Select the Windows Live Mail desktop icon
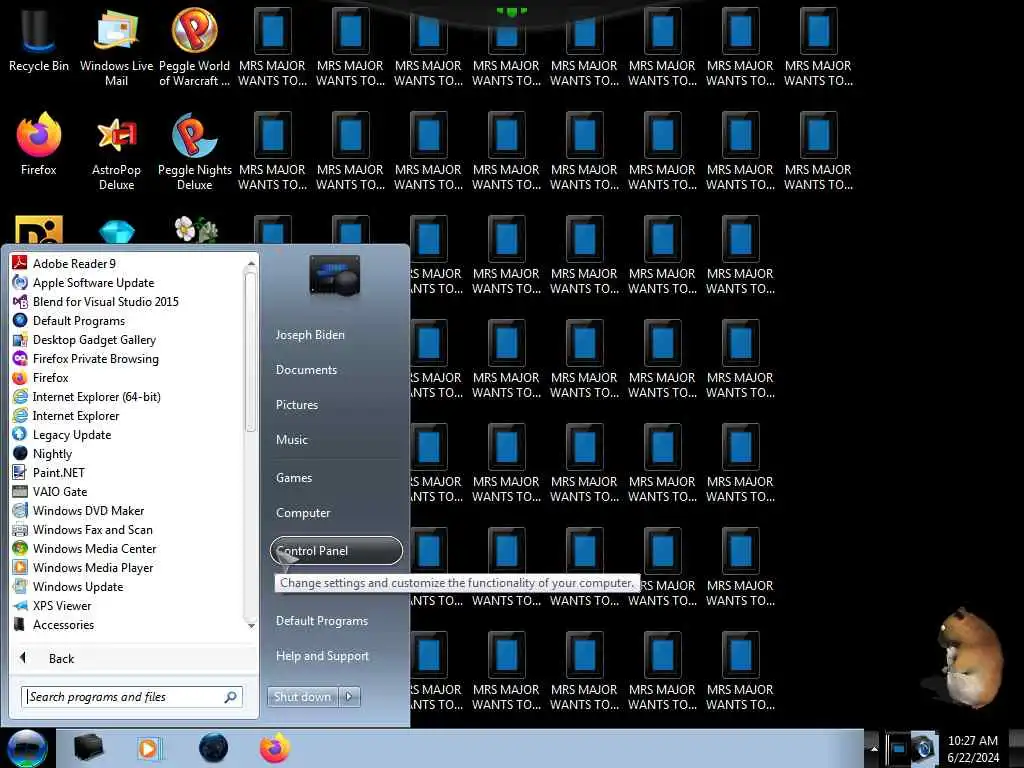The image size is (1024, 768). point(116,47)
